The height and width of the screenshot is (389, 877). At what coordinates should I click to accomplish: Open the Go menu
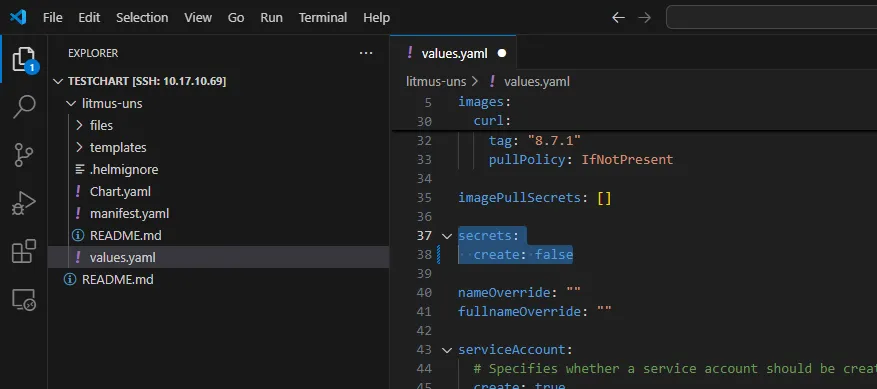tap(236, 17)
